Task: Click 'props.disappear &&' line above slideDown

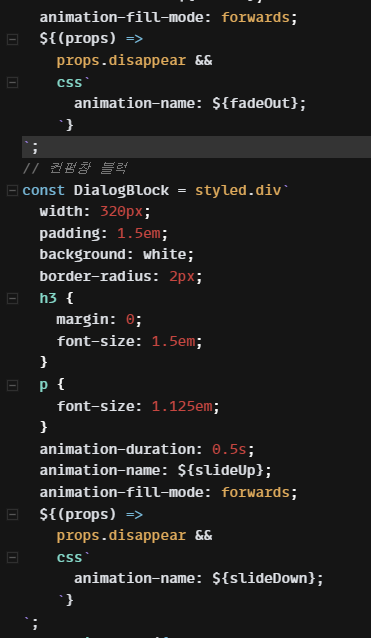Action: tap(134, 536)
